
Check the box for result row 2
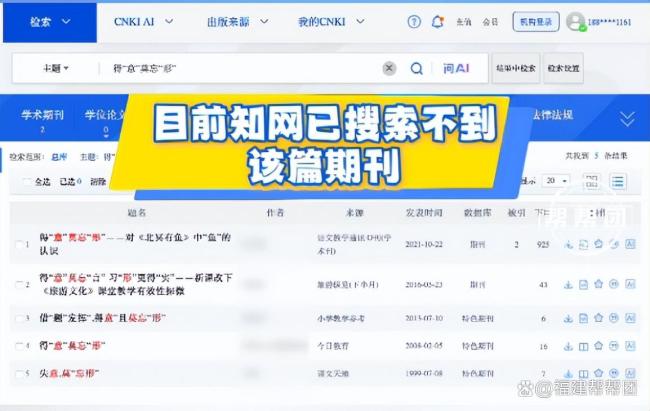point(19,285)
